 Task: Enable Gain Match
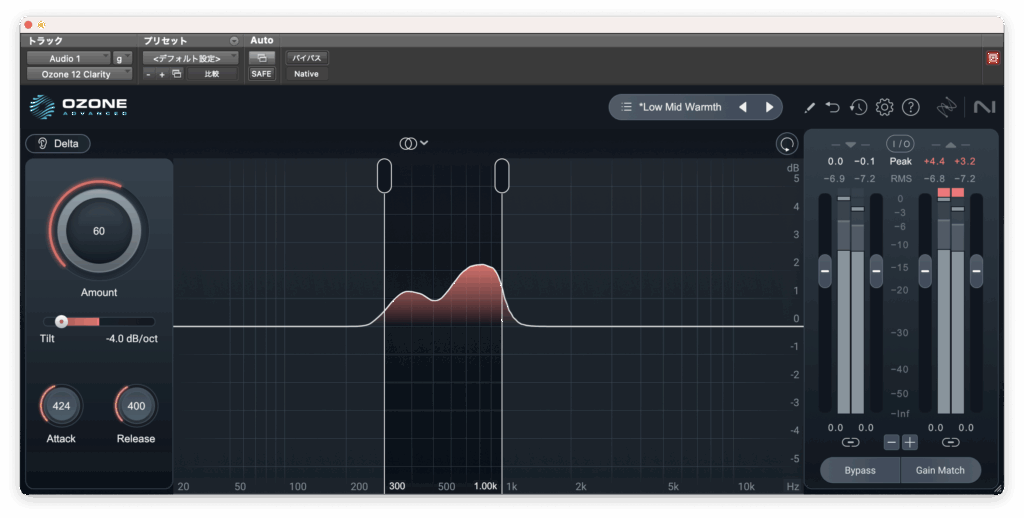pos(940,470)
